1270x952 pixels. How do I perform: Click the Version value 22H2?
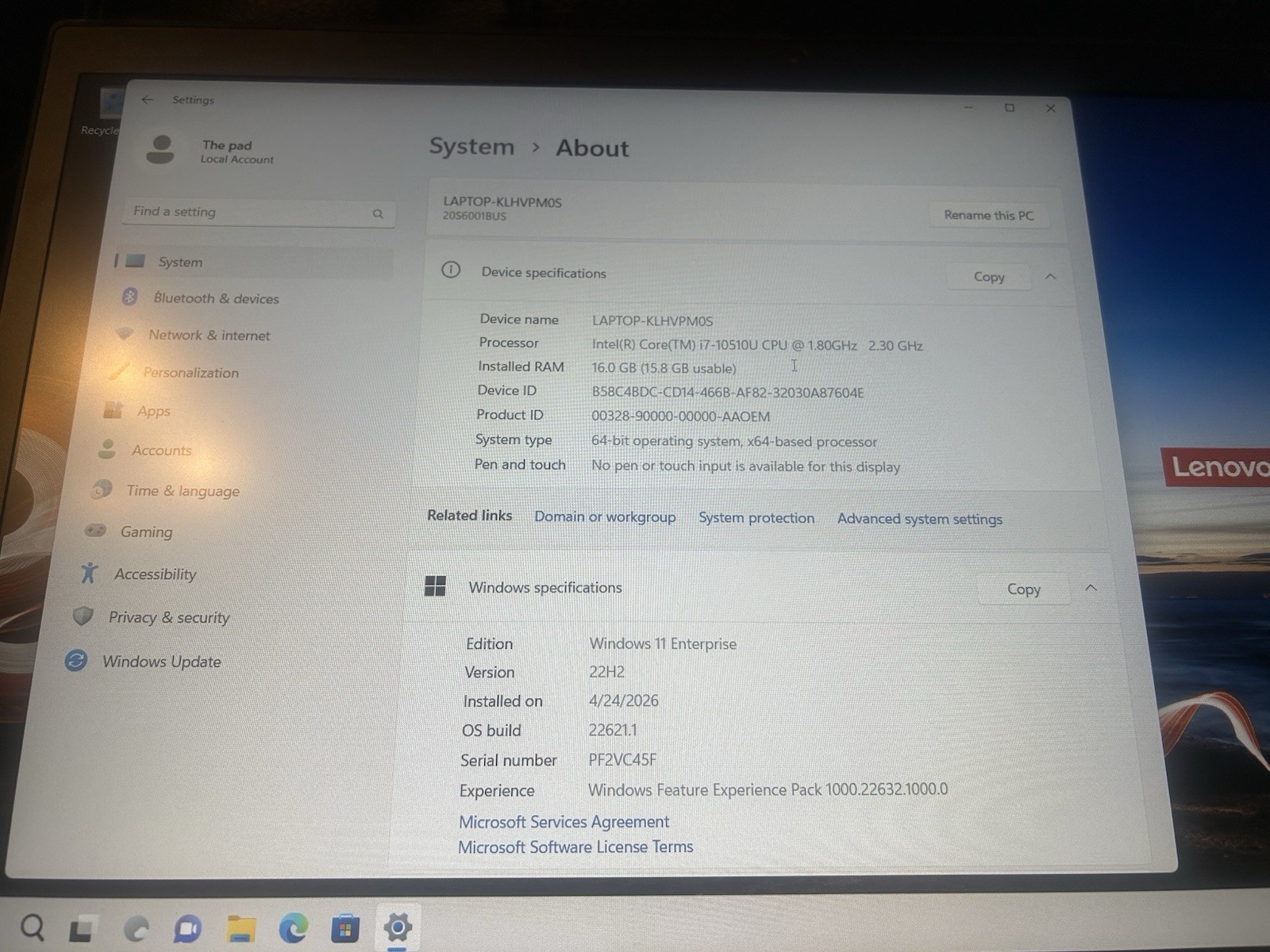[x=606, y=672]
